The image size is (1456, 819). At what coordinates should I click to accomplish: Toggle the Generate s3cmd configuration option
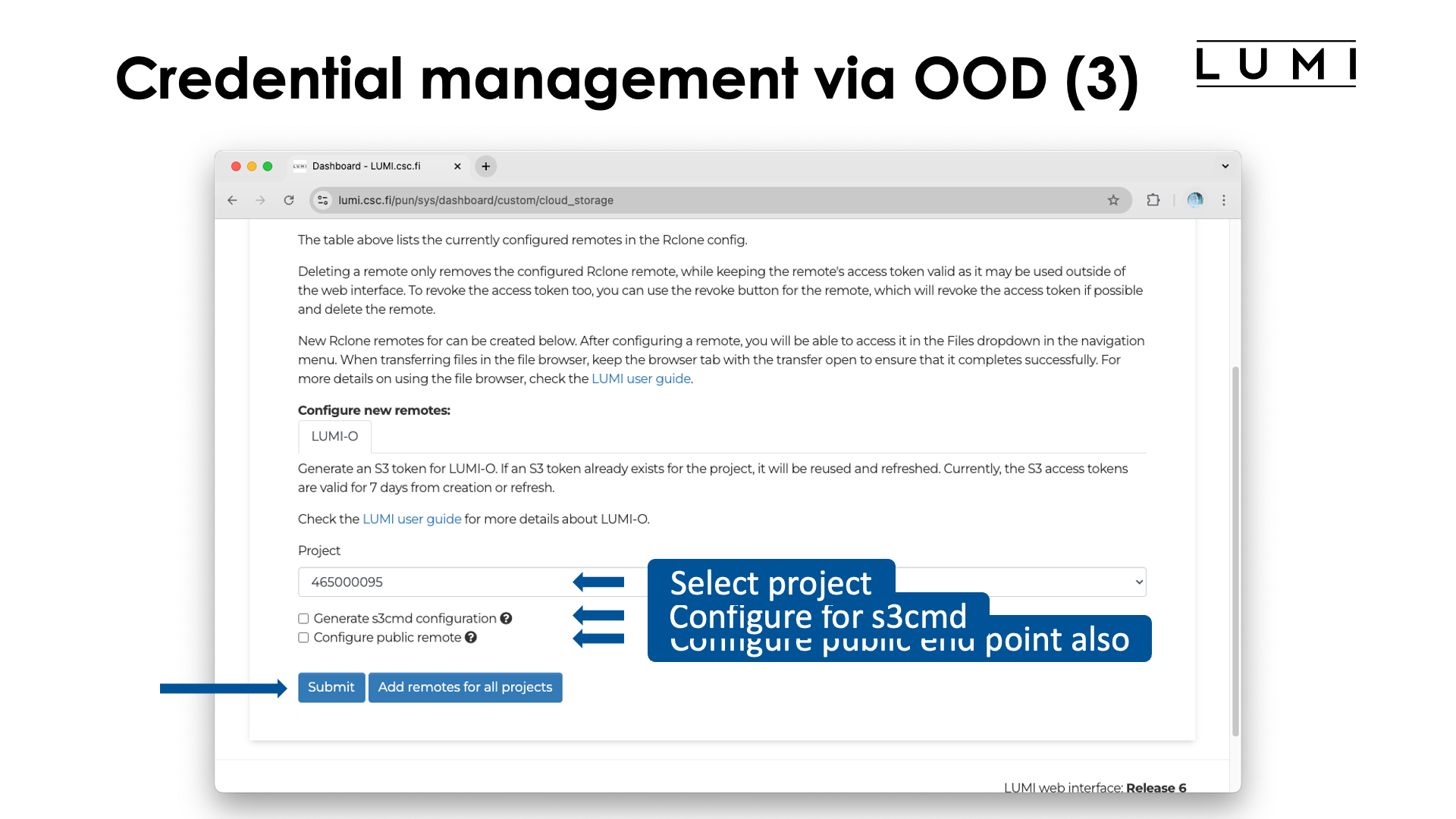(304, 618)
